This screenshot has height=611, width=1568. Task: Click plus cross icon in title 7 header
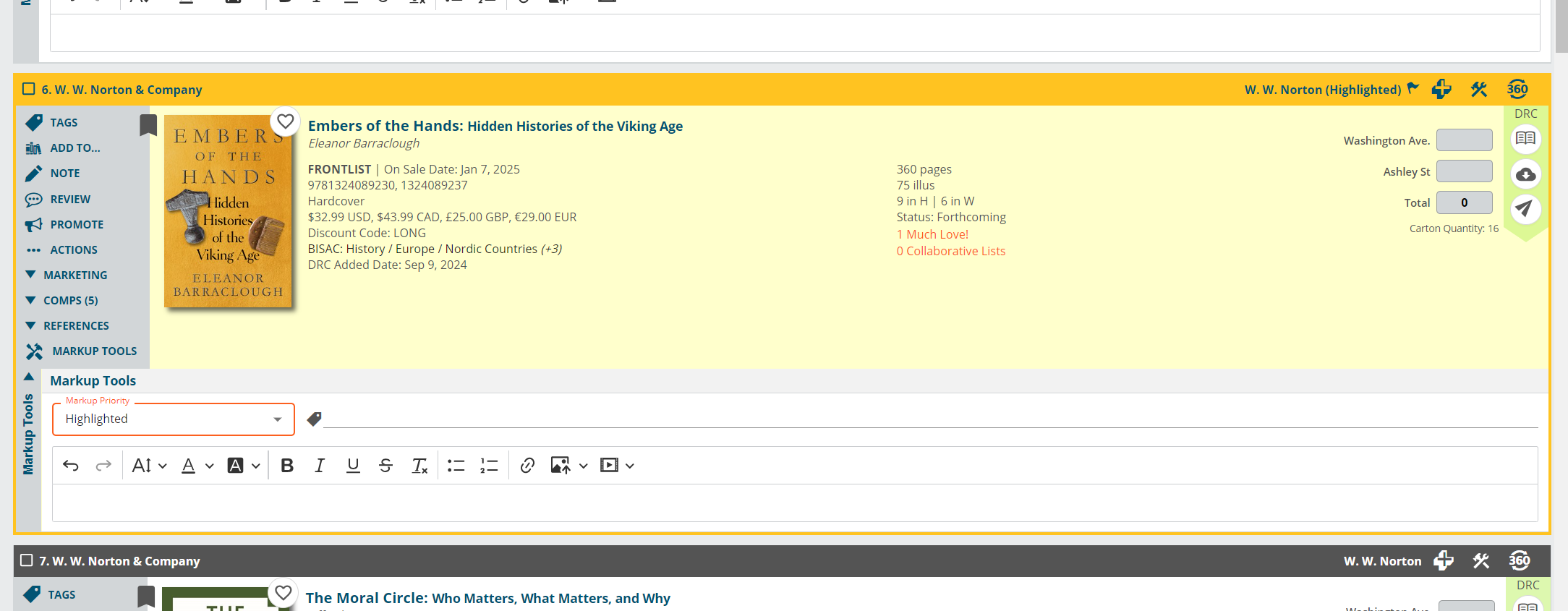(x=1444, y=560)
